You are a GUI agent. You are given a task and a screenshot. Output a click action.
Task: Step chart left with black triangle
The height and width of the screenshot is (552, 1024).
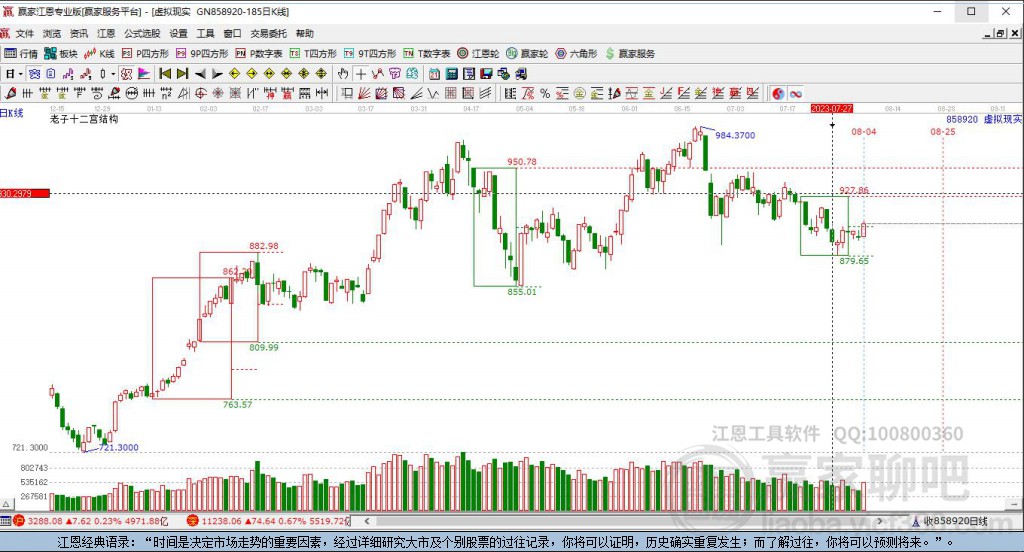click(x=200, y=74)
